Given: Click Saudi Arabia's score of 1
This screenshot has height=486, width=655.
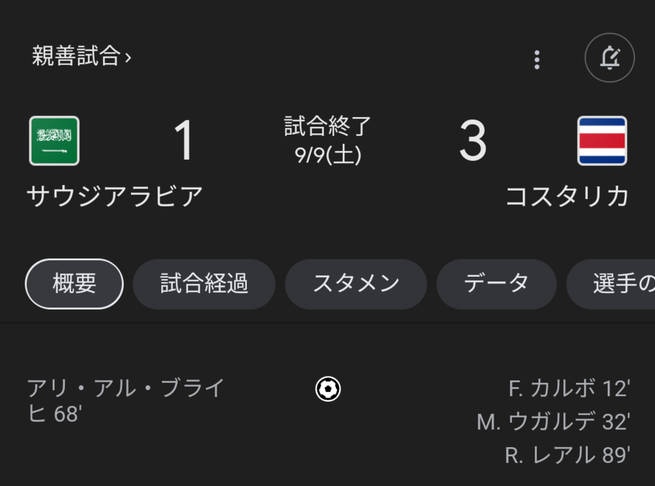Looking at the screenshot, I should (183, 141).
